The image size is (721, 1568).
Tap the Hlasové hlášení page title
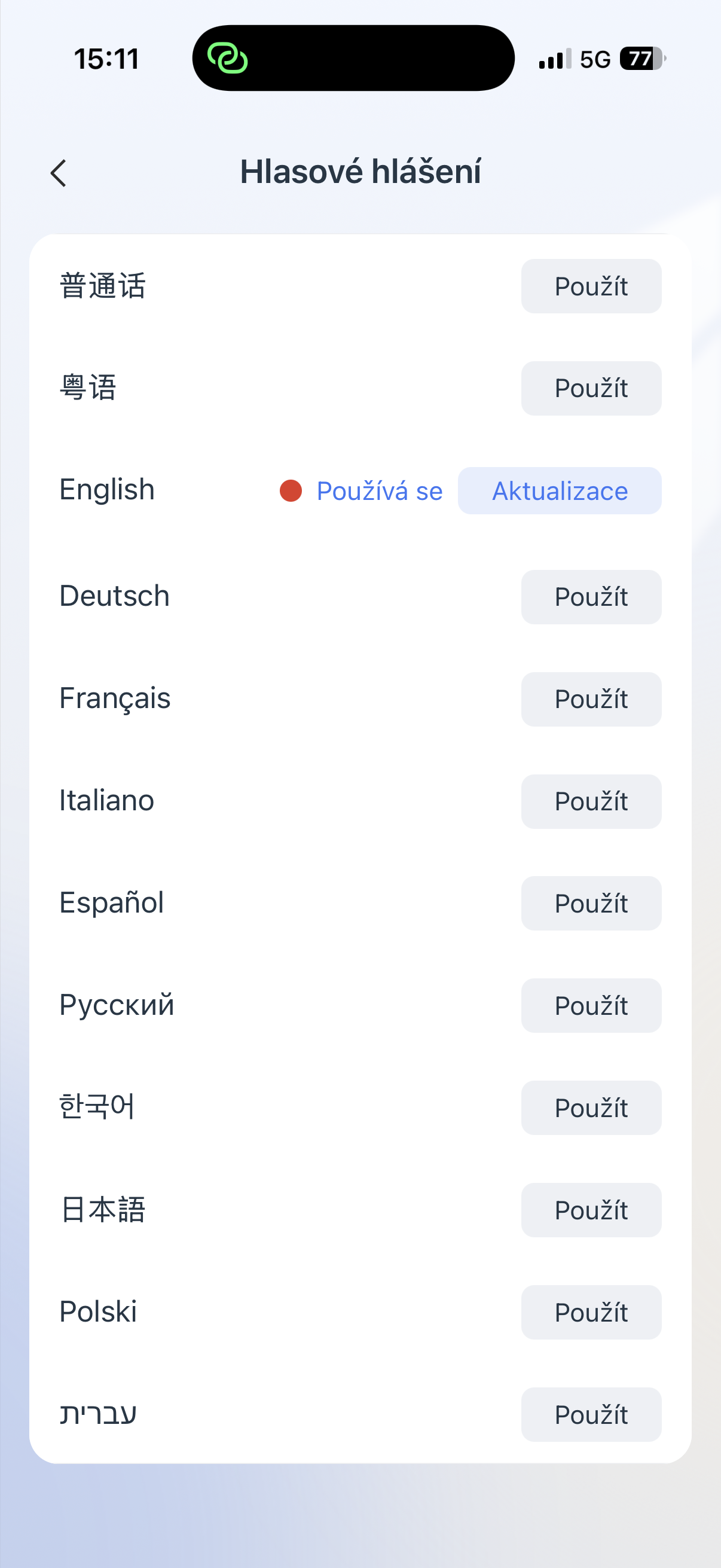pos(360,172)
